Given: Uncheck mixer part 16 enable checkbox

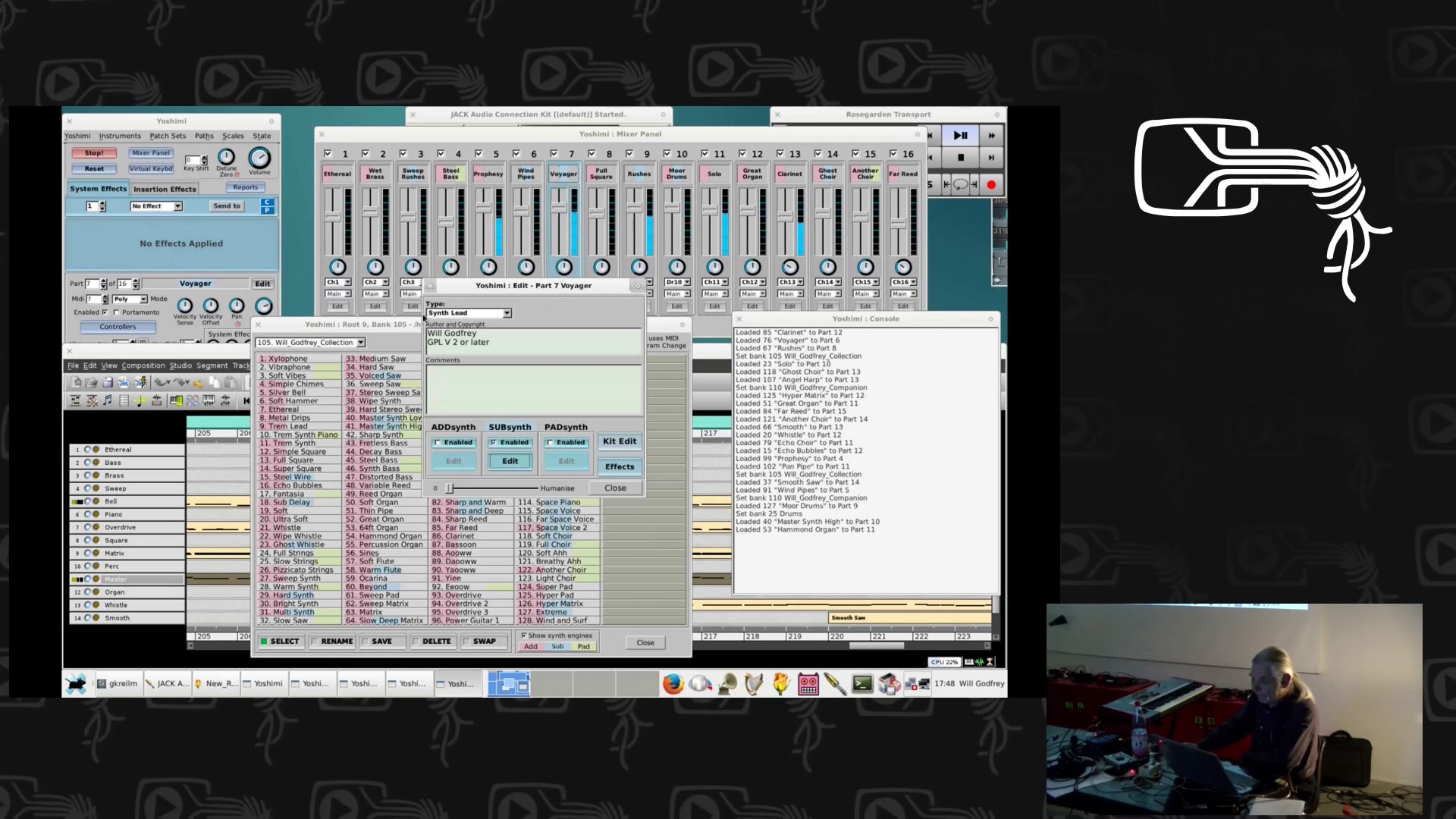Looking at the screenshot, I should [893, 153].
